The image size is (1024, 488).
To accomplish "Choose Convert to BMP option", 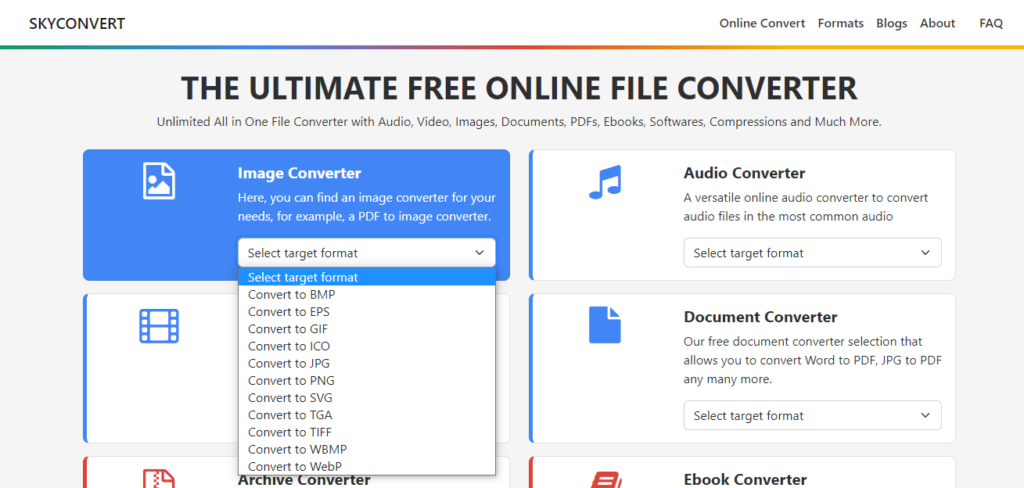I will 291,295.
